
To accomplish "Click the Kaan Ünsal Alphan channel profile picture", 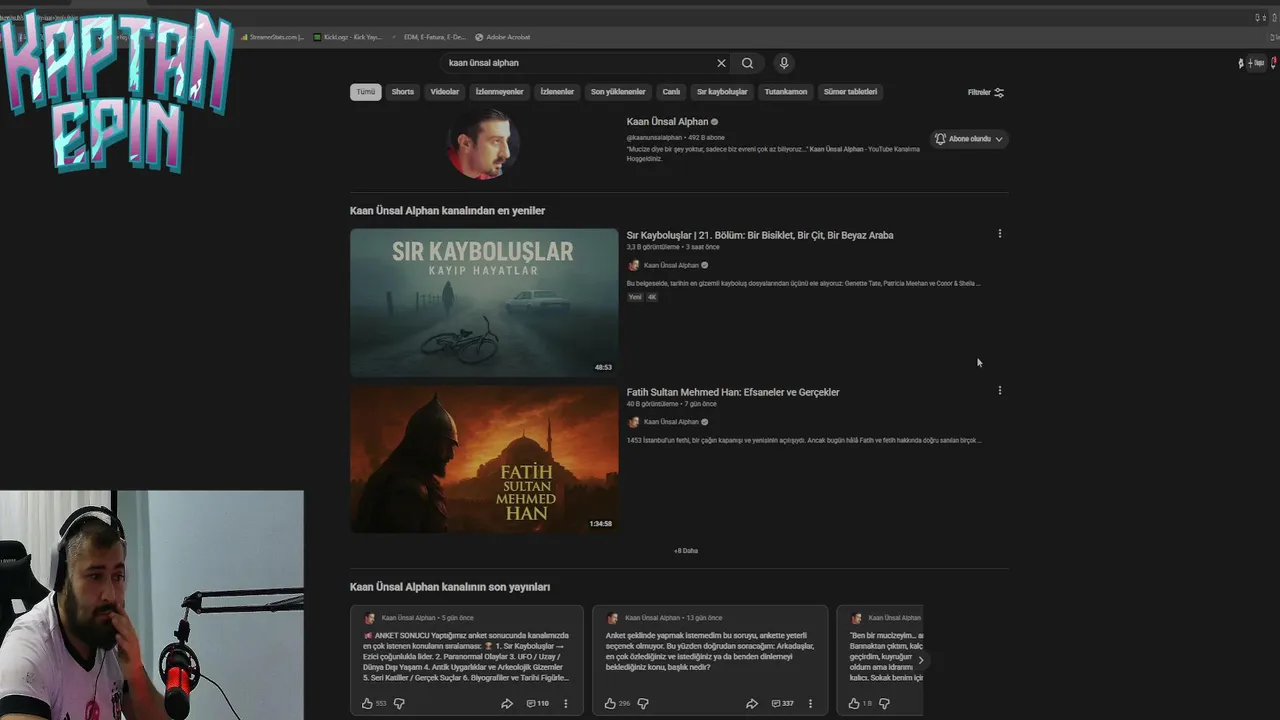I will pyautogui.click(x=484, y=144).
